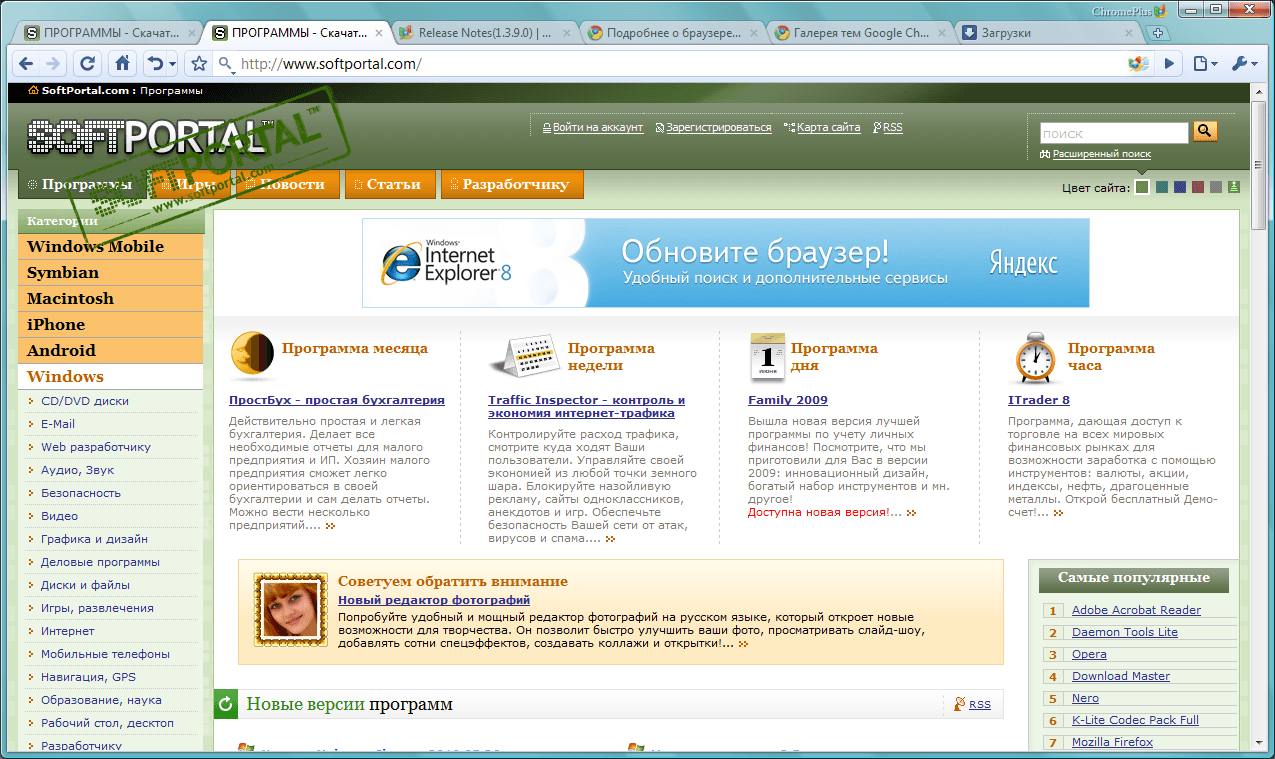Select the Christmas tree site theme icon
1275x759 pixels.
1234,187
